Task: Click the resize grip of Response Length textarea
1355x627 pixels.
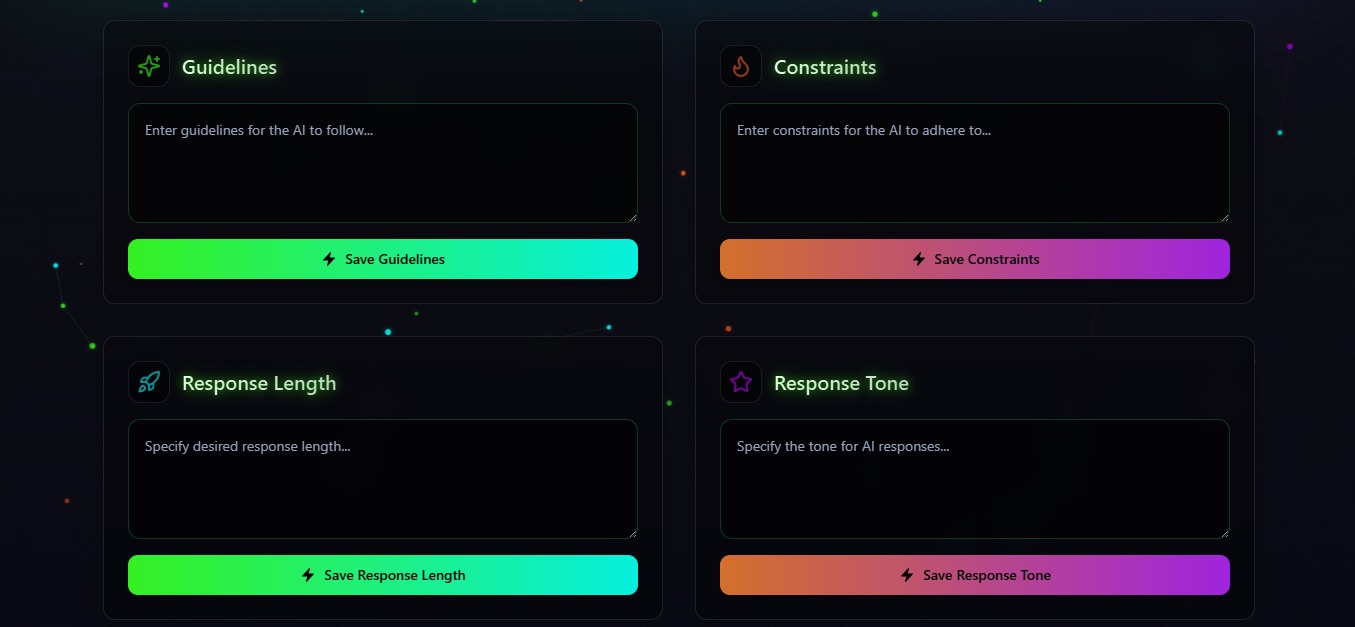Action: click(x=632, y=533)
